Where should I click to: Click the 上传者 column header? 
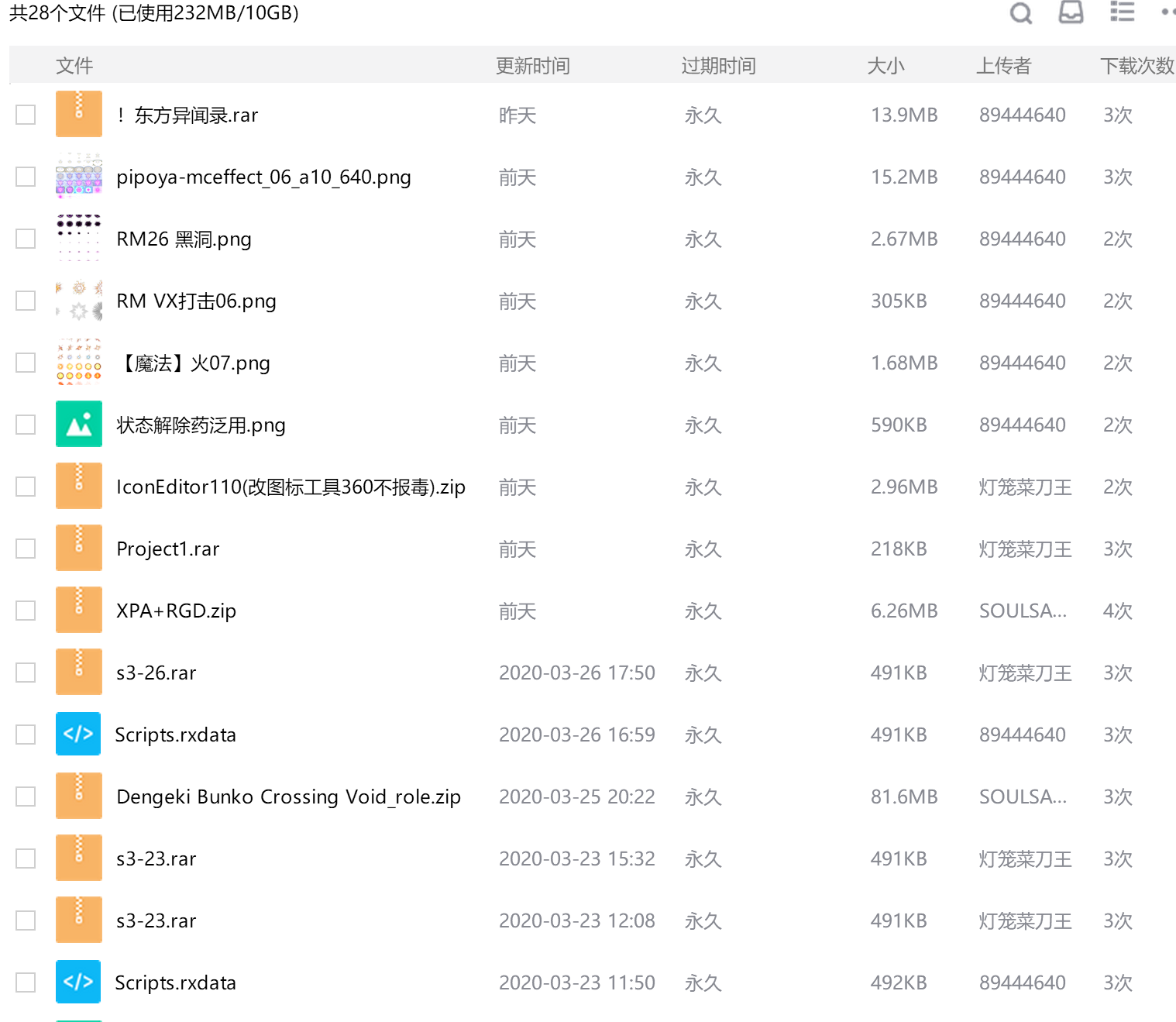click(1003, 66)
